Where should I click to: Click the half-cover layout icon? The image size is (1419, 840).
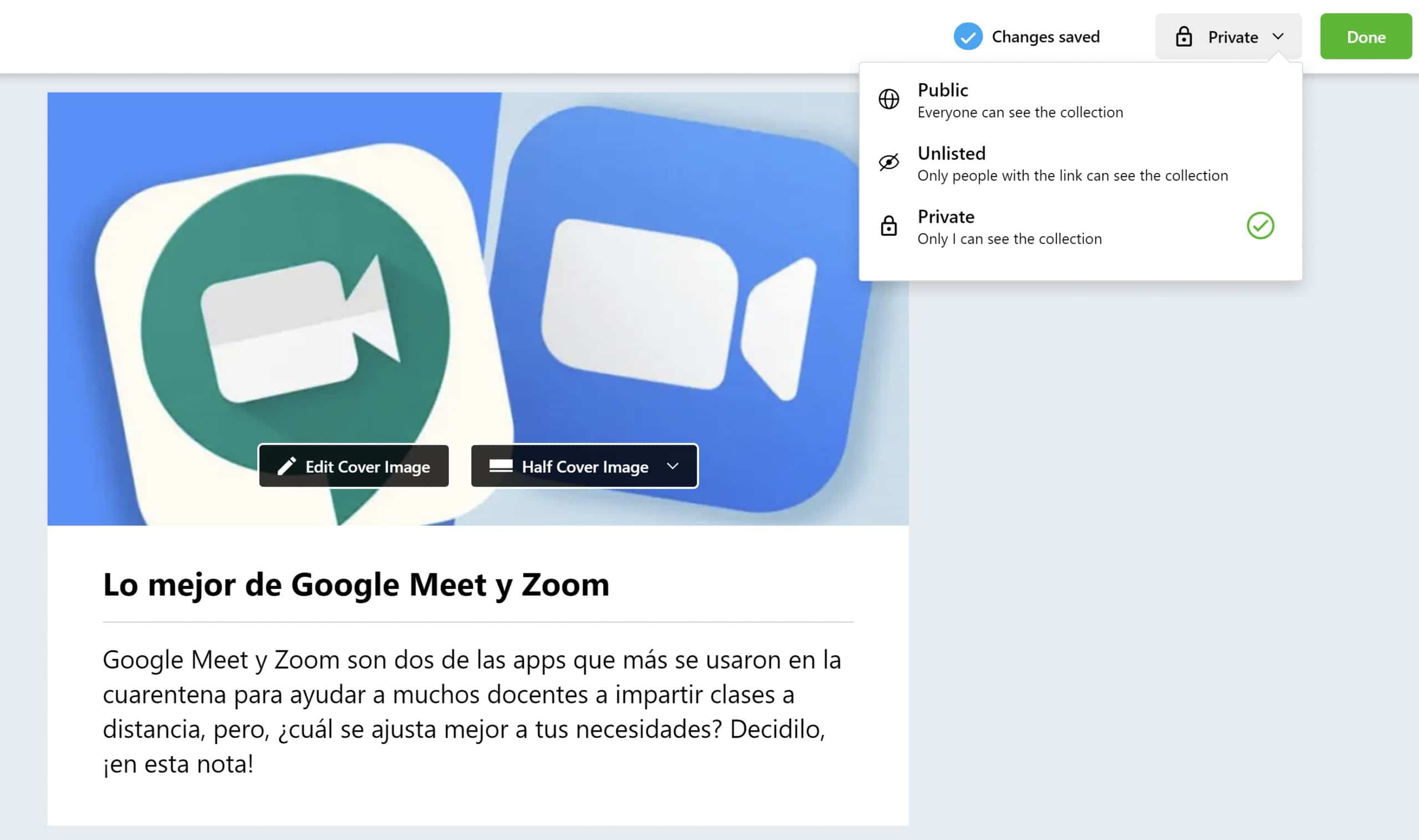pyautogui.click(x=501, y=466)
